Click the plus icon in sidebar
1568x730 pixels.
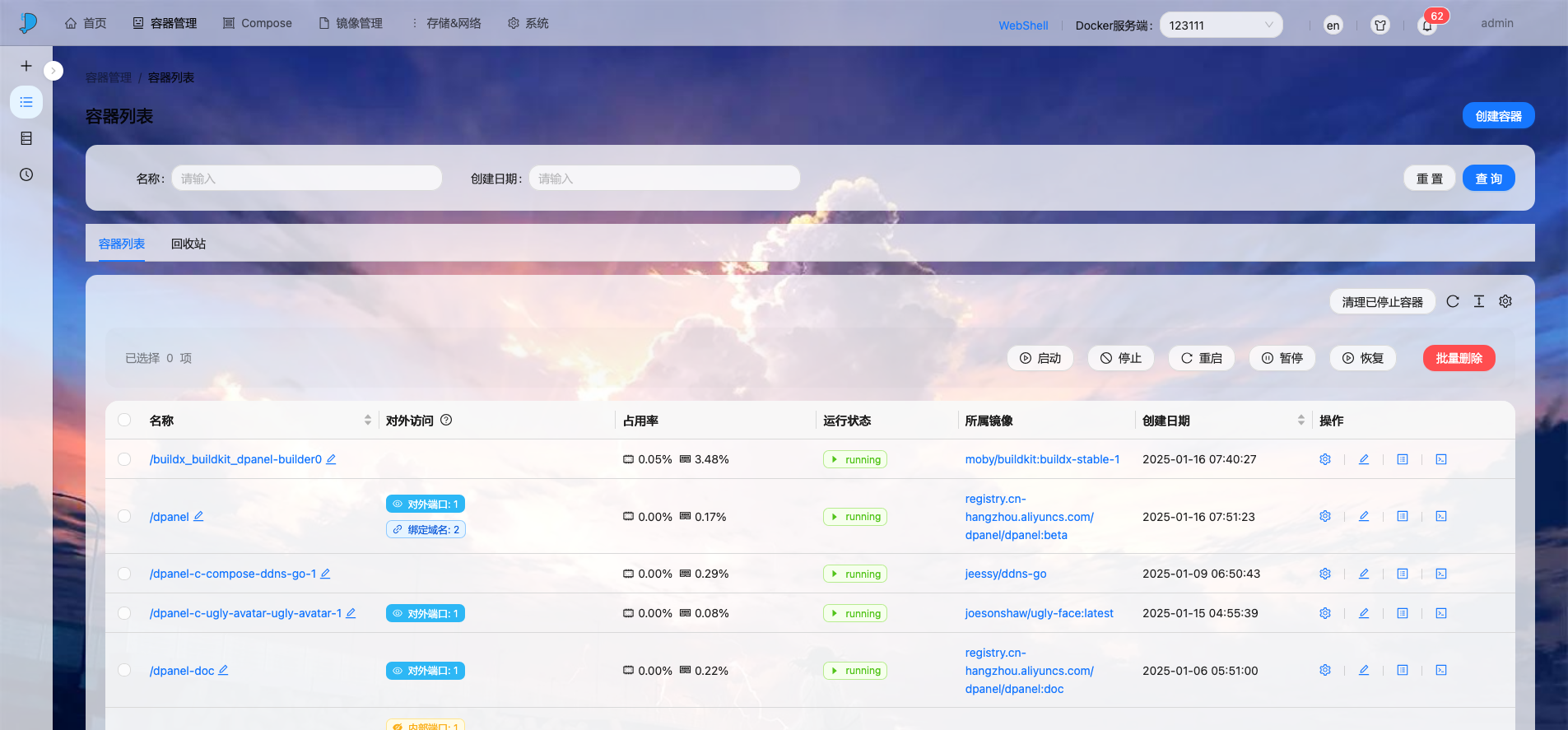(26, 66)
